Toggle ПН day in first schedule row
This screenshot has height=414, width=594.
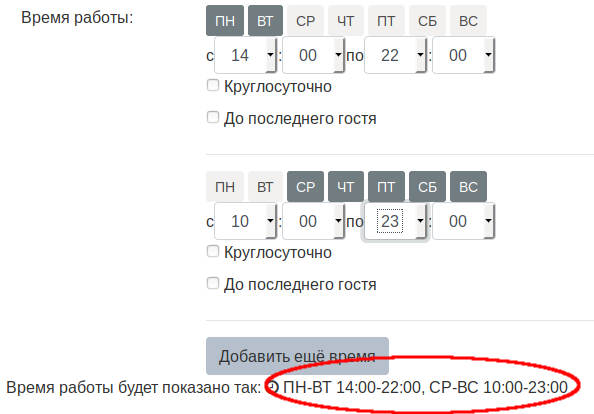pyautogui.click(x=225, y=21)
